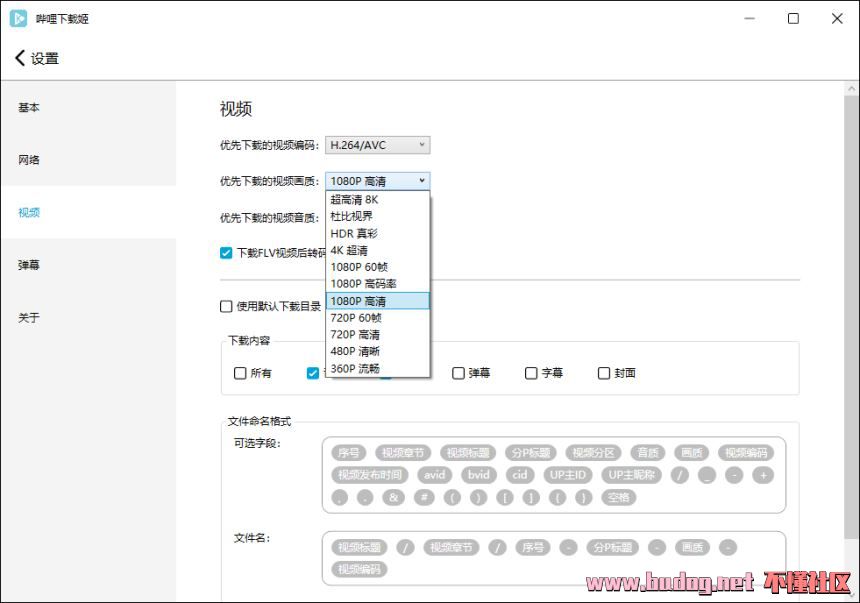The image size is (860, 603).
Task: Toggle the 下载FLV视频后转码 checkbox
Action: click(x=226, y=253)
